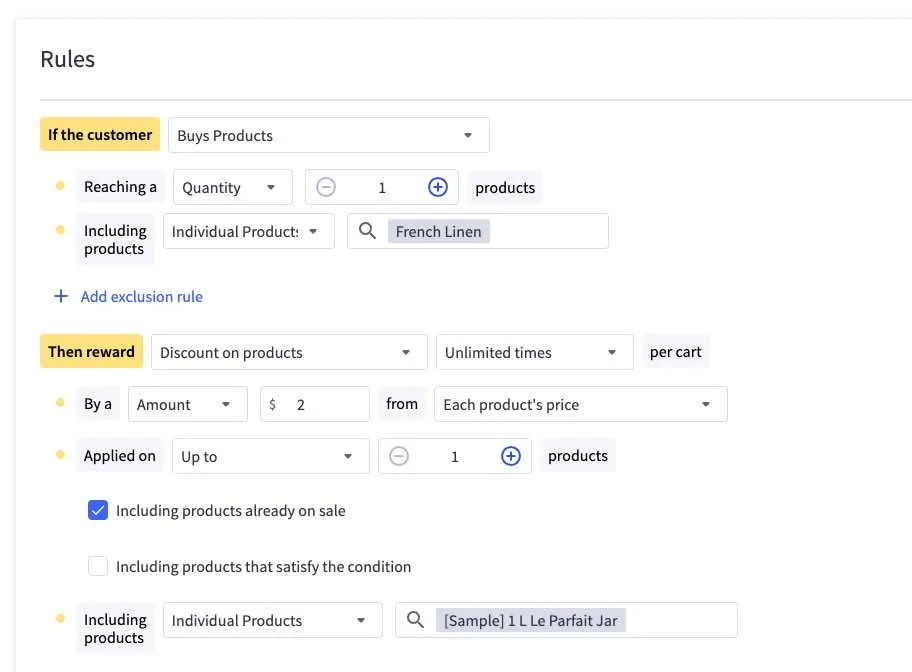912x672 pixels.
Task: Expand the Each product's price dropdown
Action: 580,404
